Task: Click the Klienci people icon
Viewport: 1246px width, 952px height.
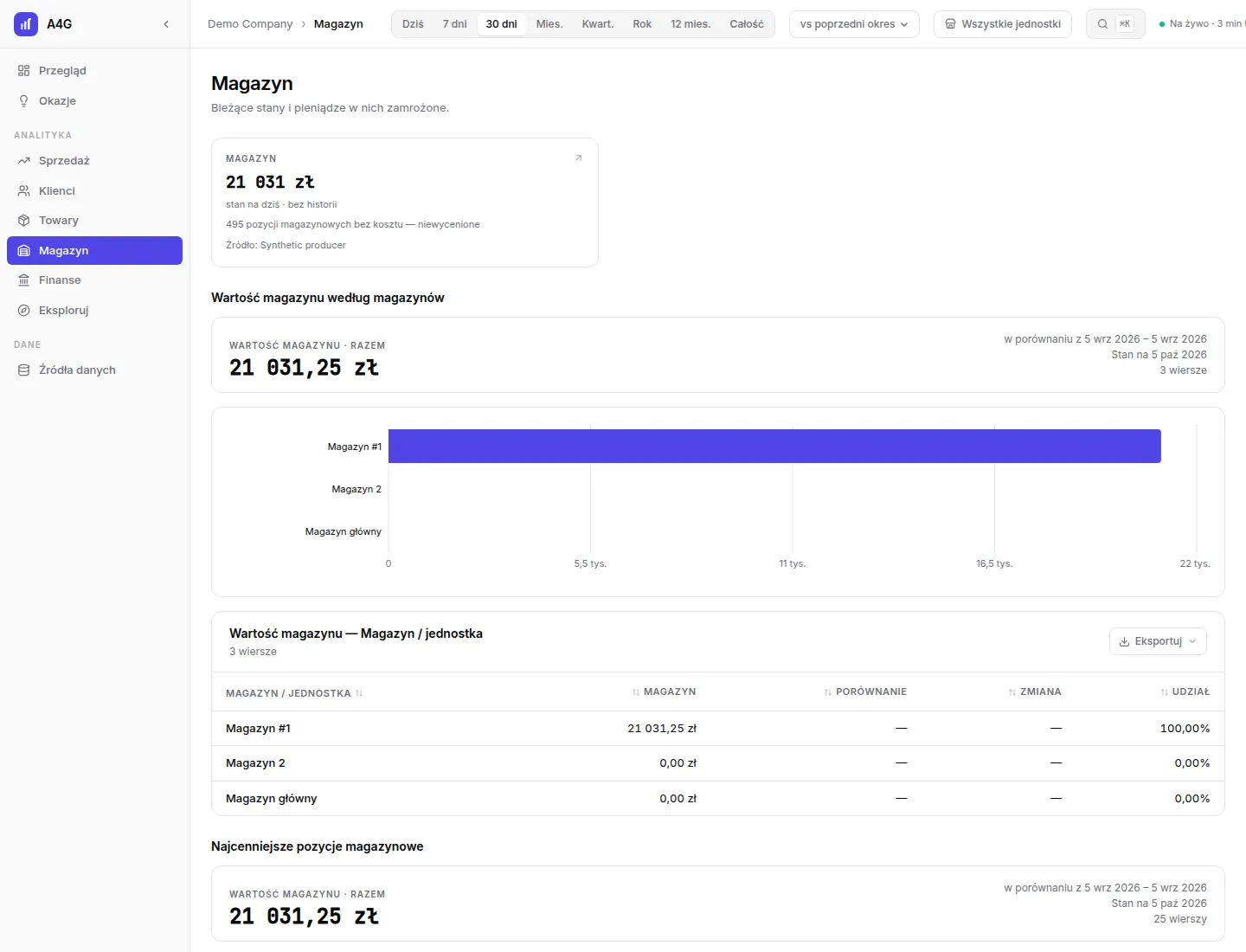Action: pyautogui.click(x=23, y=190)
